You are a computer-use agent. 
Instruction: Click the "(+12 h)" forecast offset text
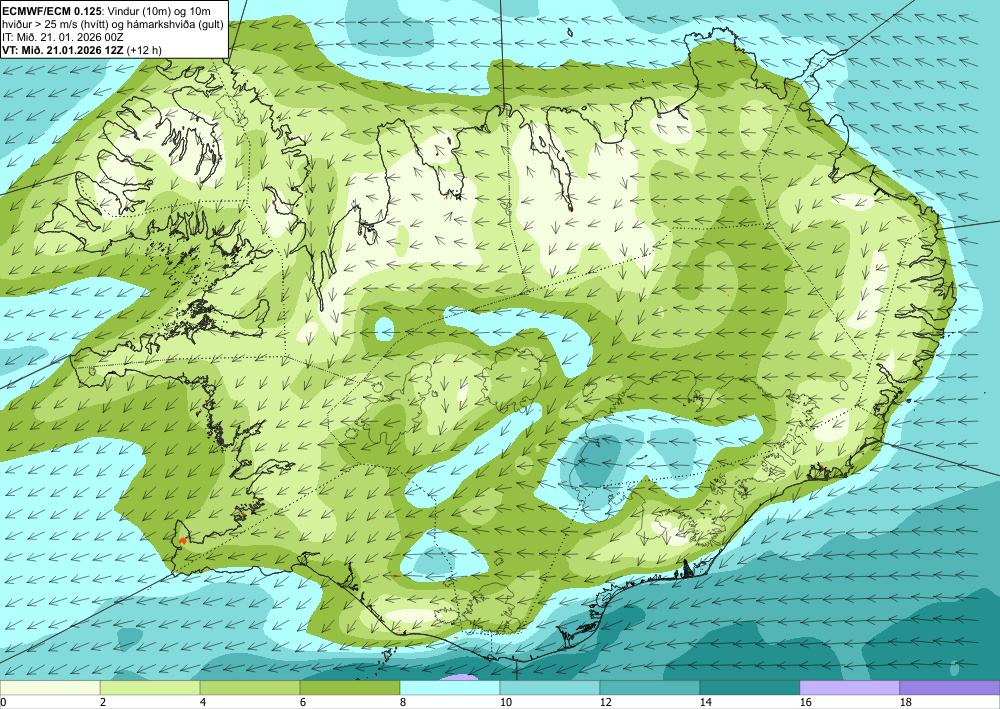click(x=144, y=50)
